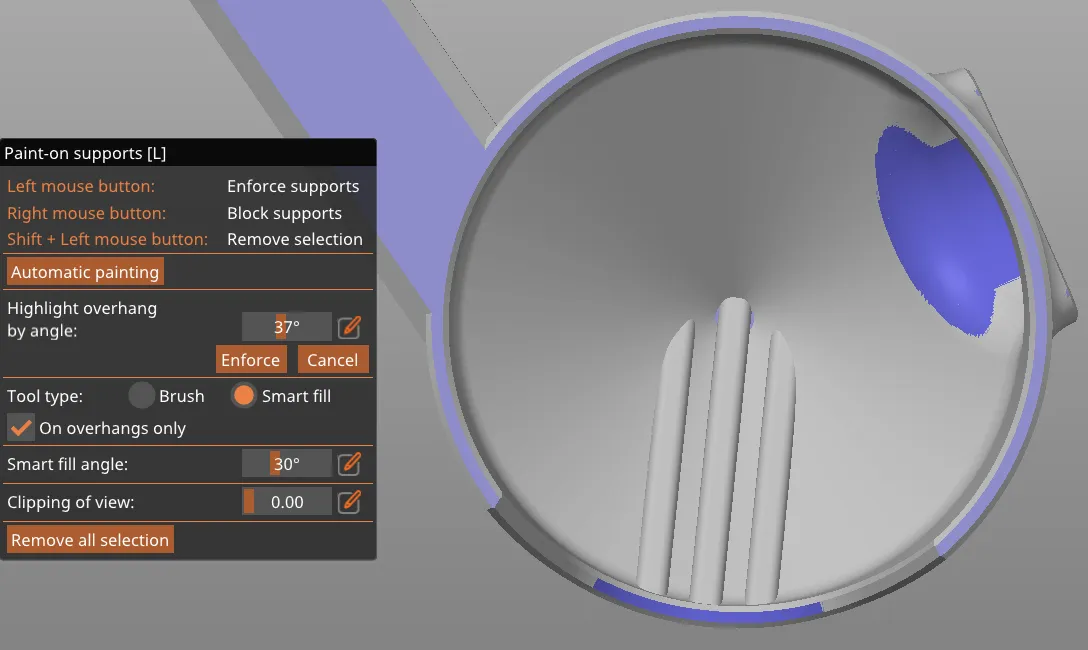Adjust the 0.00 Clipping of view slider
Viewport: 1088px width, 650px height.
click(287, 502)
